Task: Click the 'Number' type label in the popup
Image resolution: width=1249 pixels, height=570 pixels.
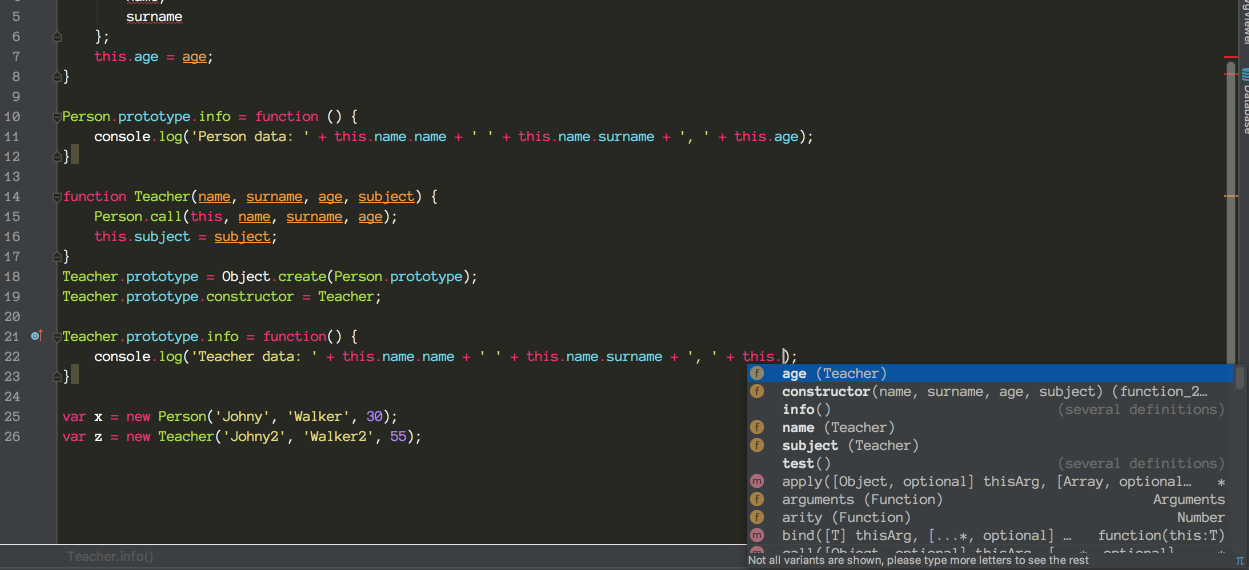Action: (x=1201, y=517)
